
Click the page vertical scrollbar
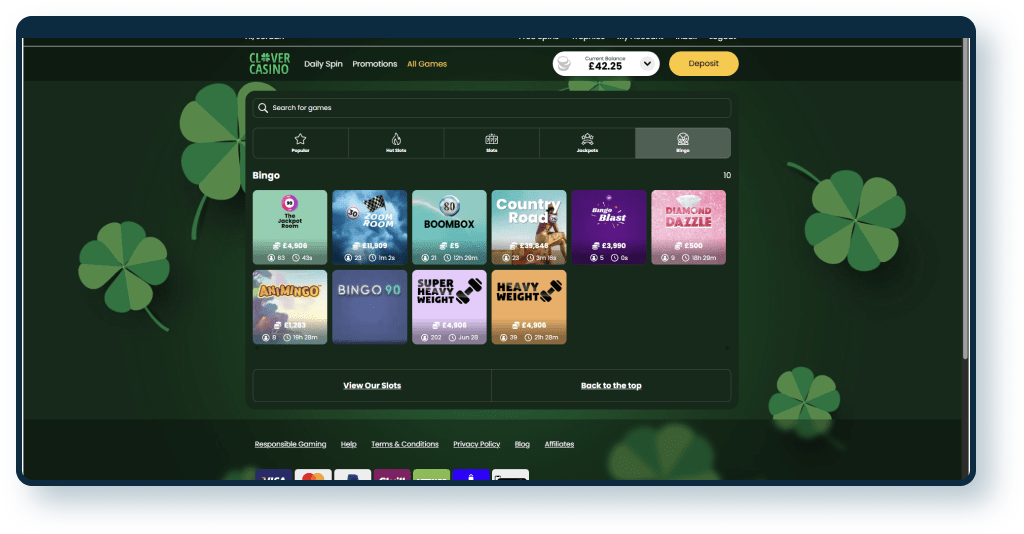[x=965, y=199]
